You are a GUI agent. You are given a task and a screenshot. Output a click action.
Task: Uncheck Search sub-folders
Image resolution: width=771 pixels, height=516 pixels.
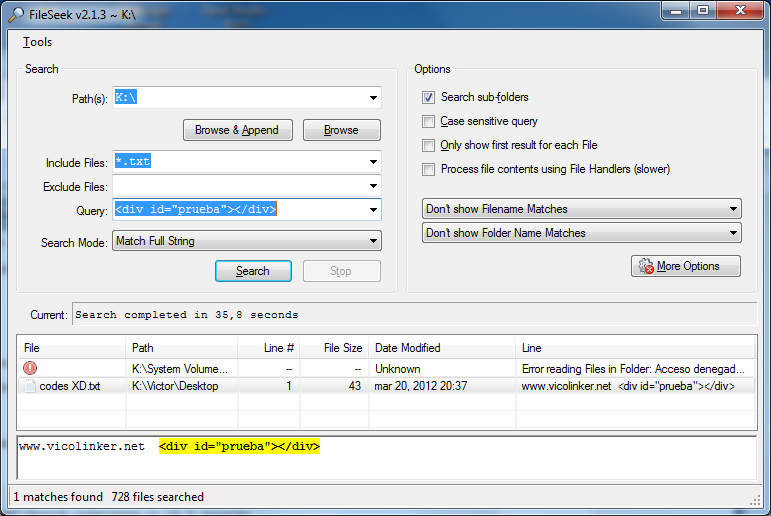tap(428, 97)
